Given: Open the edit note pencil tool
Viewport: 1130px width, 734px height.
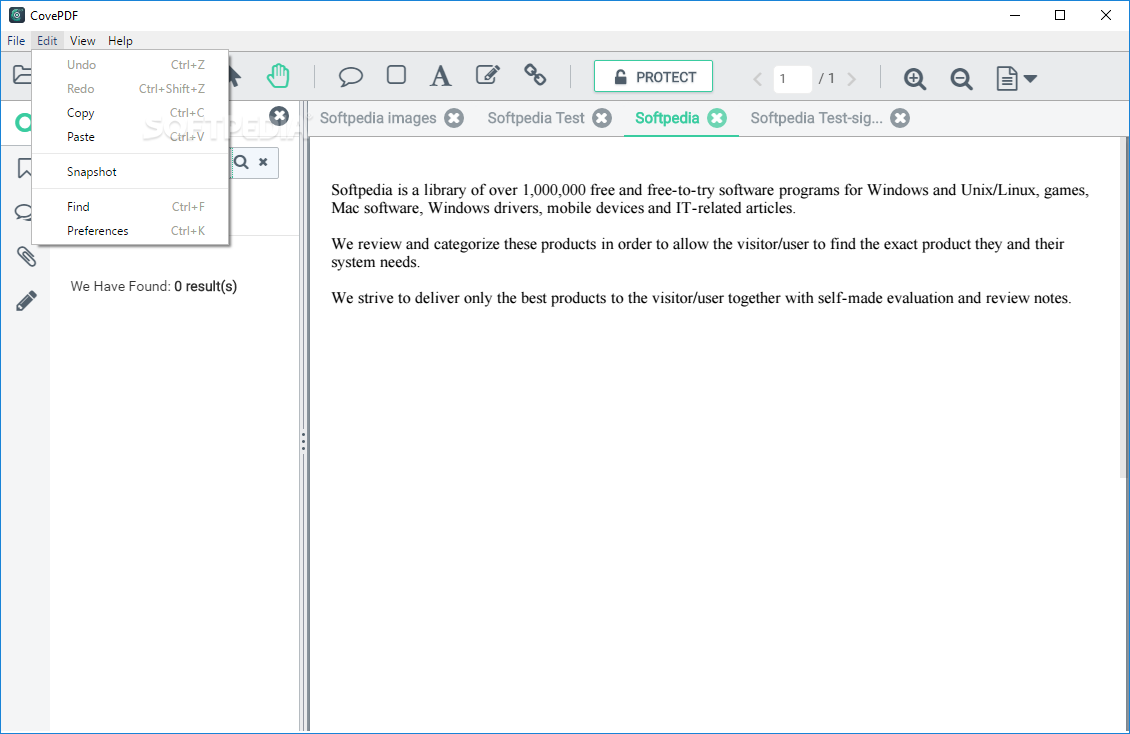Looking at the screenshot, I should (488, 75).
